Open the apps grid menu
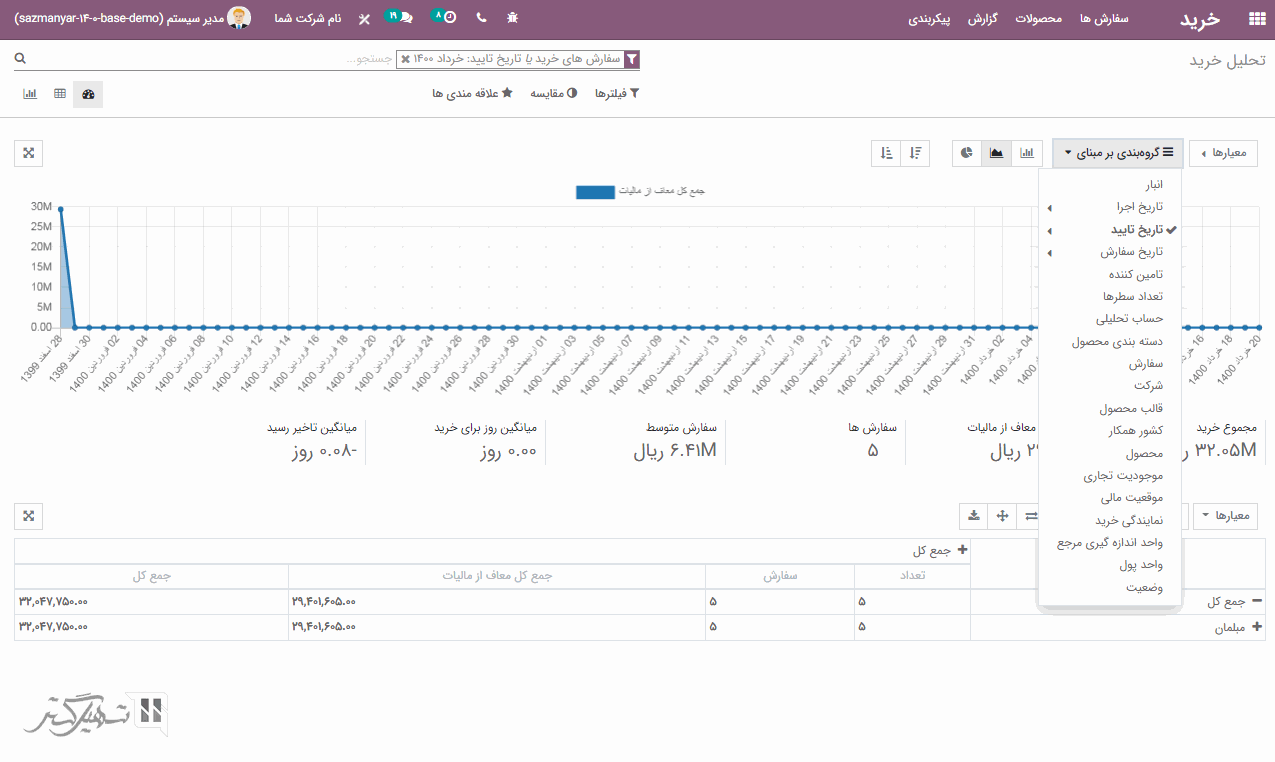This screenshot has height=762, width=1275. [x=1256, y=19]
